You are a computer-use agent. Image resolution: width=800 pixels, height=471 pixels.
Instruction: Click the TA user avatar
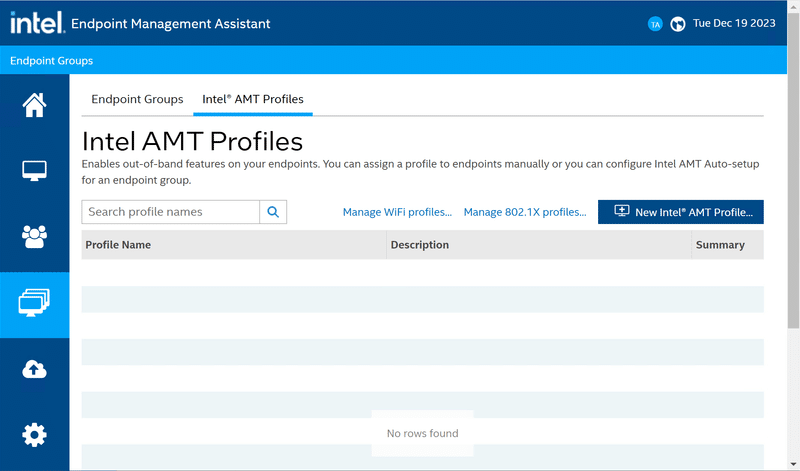655,23
